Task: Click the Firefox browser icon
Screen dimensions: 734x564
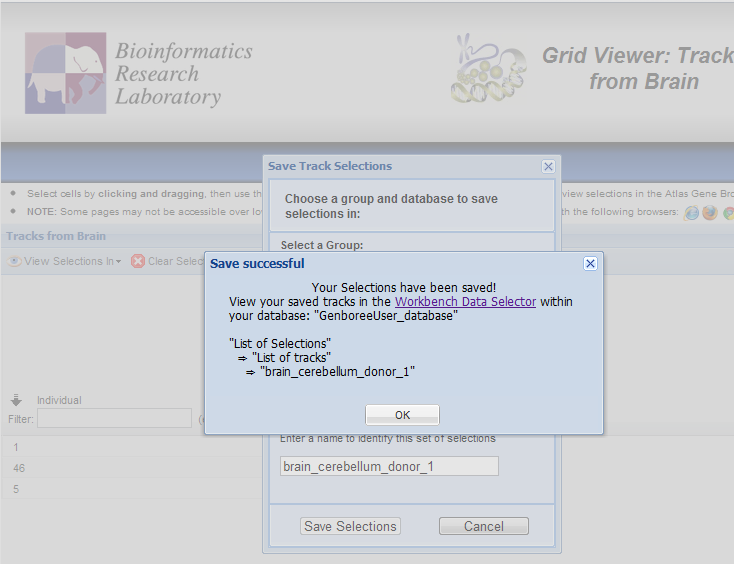Action: (x=710, y=212)
